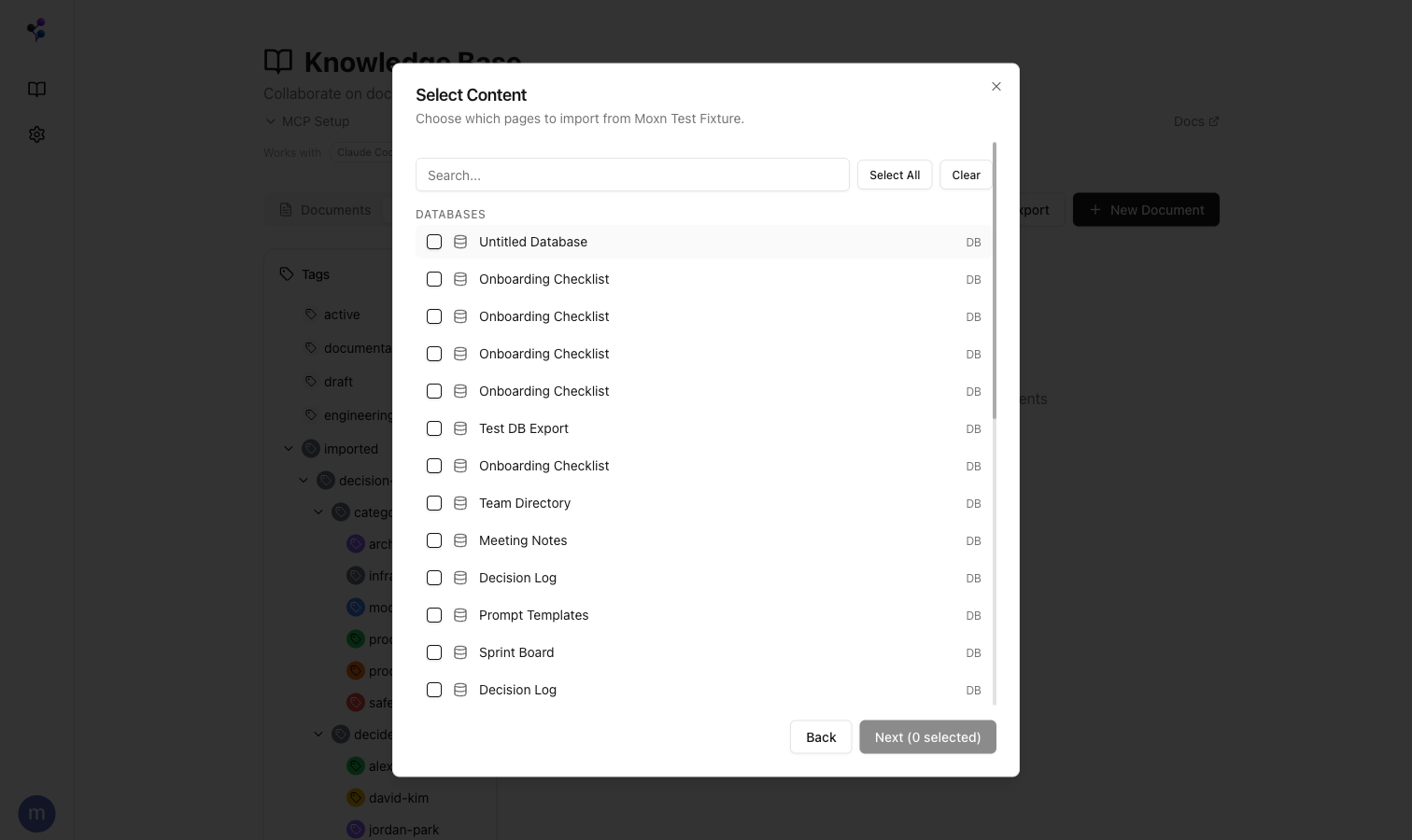Check the Untitled Database checkbox
This screenshot has height=840, width=1412.
click(x=434, y=242)
